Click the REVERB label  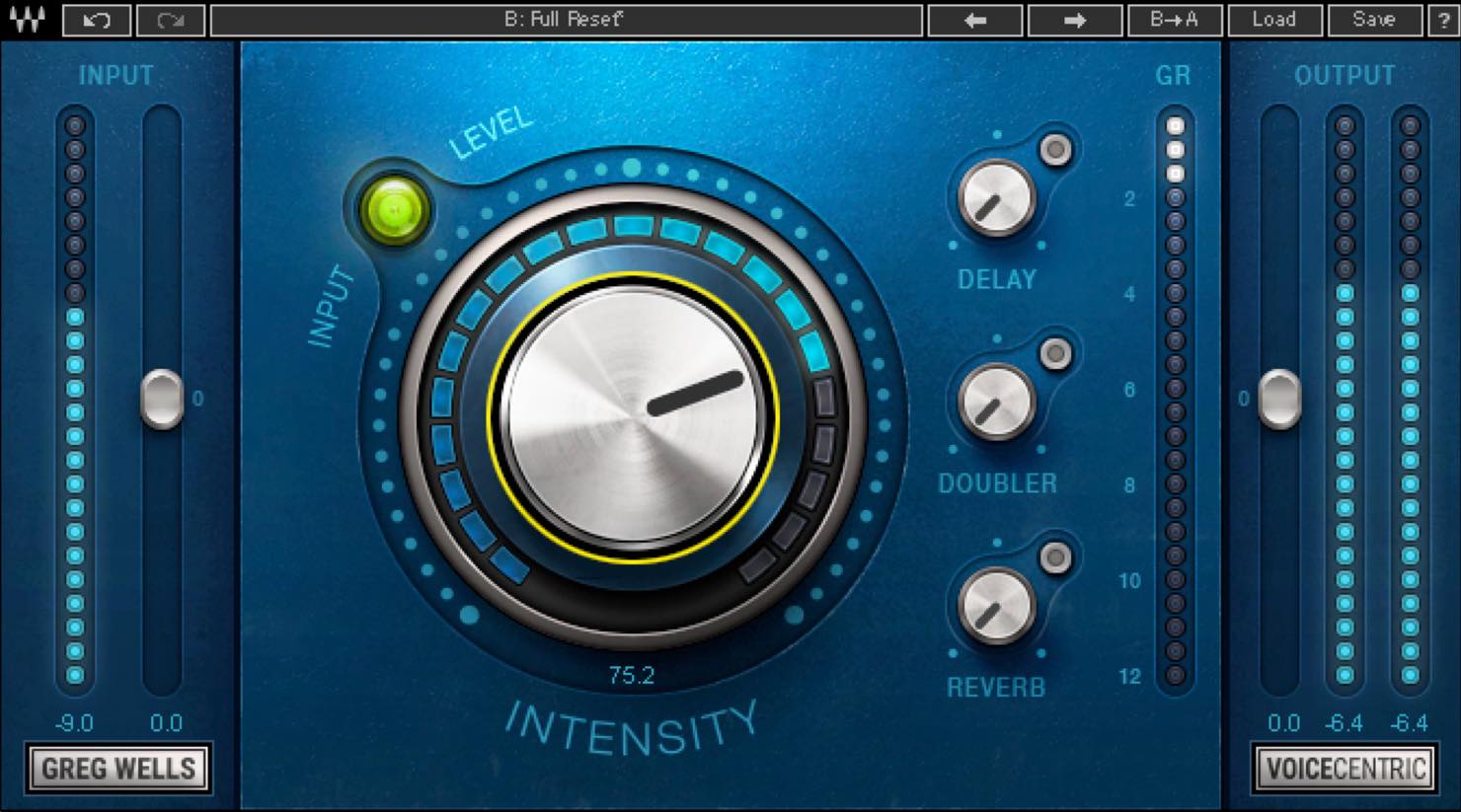[x=996, y=688]
